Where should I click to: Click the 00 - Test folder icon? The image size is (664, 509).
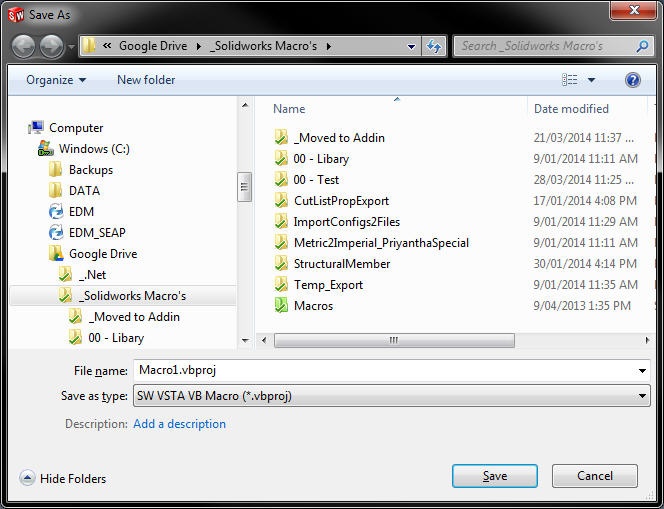281,179
